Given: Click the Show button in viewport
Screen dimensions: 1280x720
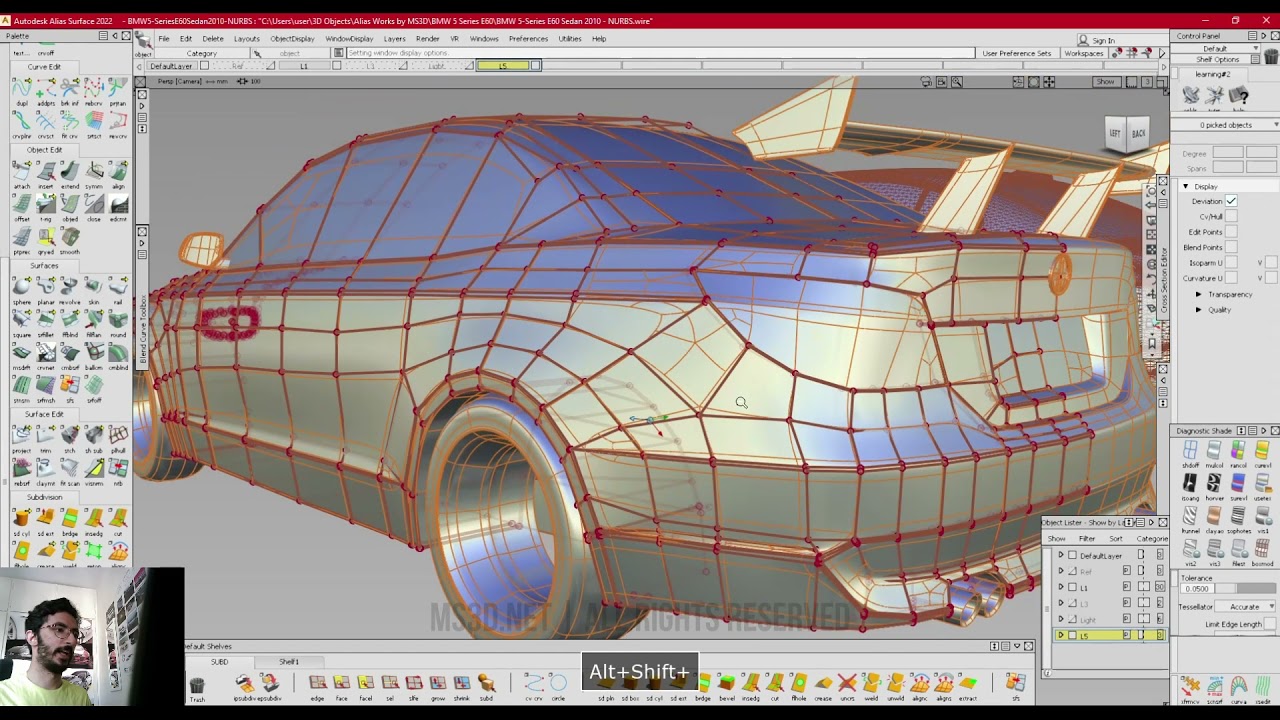Looking at the screenshot, I should [x=1105, y=82].
